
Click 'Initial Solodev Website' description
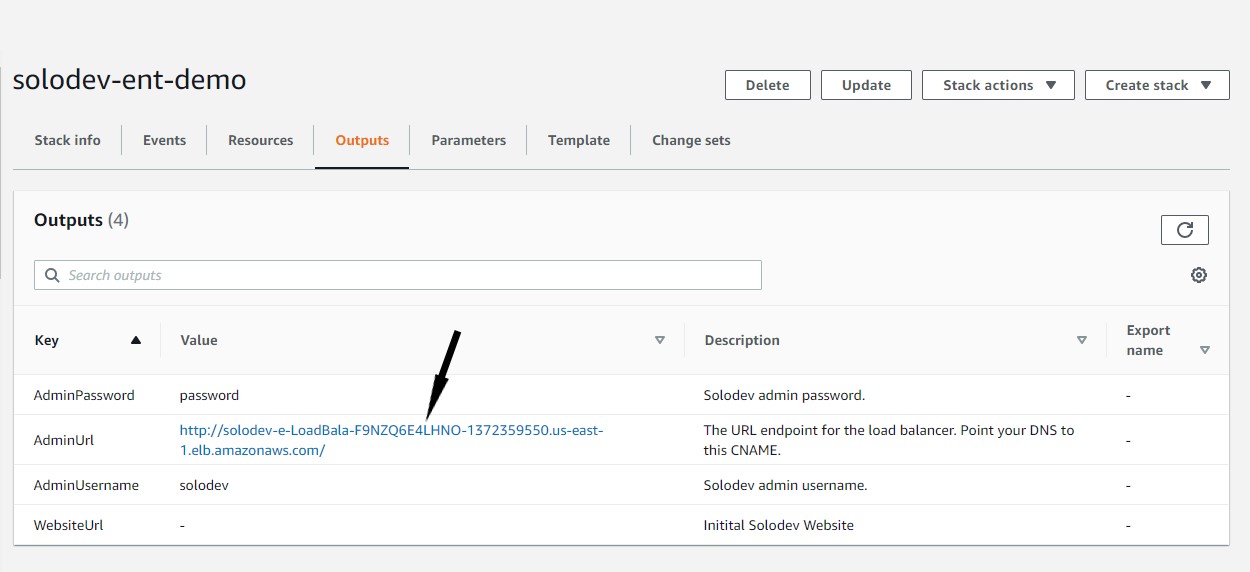click(779, 525)
